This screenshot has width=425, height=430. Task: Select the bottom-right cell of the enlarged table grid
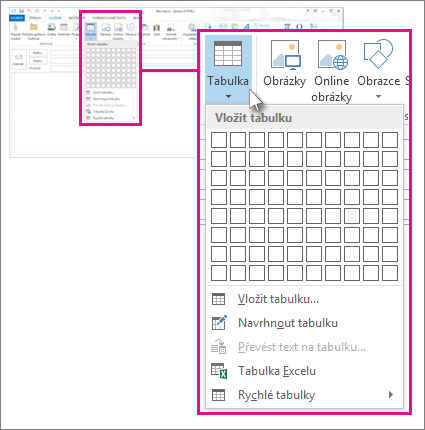tap(390, 273)
